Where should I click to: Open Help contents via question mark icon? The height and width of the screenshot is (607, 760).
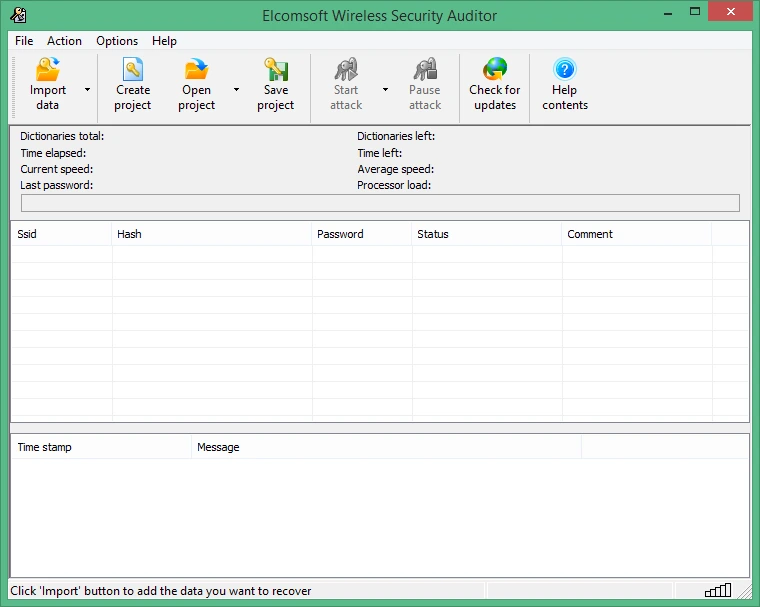pos(565,69)
